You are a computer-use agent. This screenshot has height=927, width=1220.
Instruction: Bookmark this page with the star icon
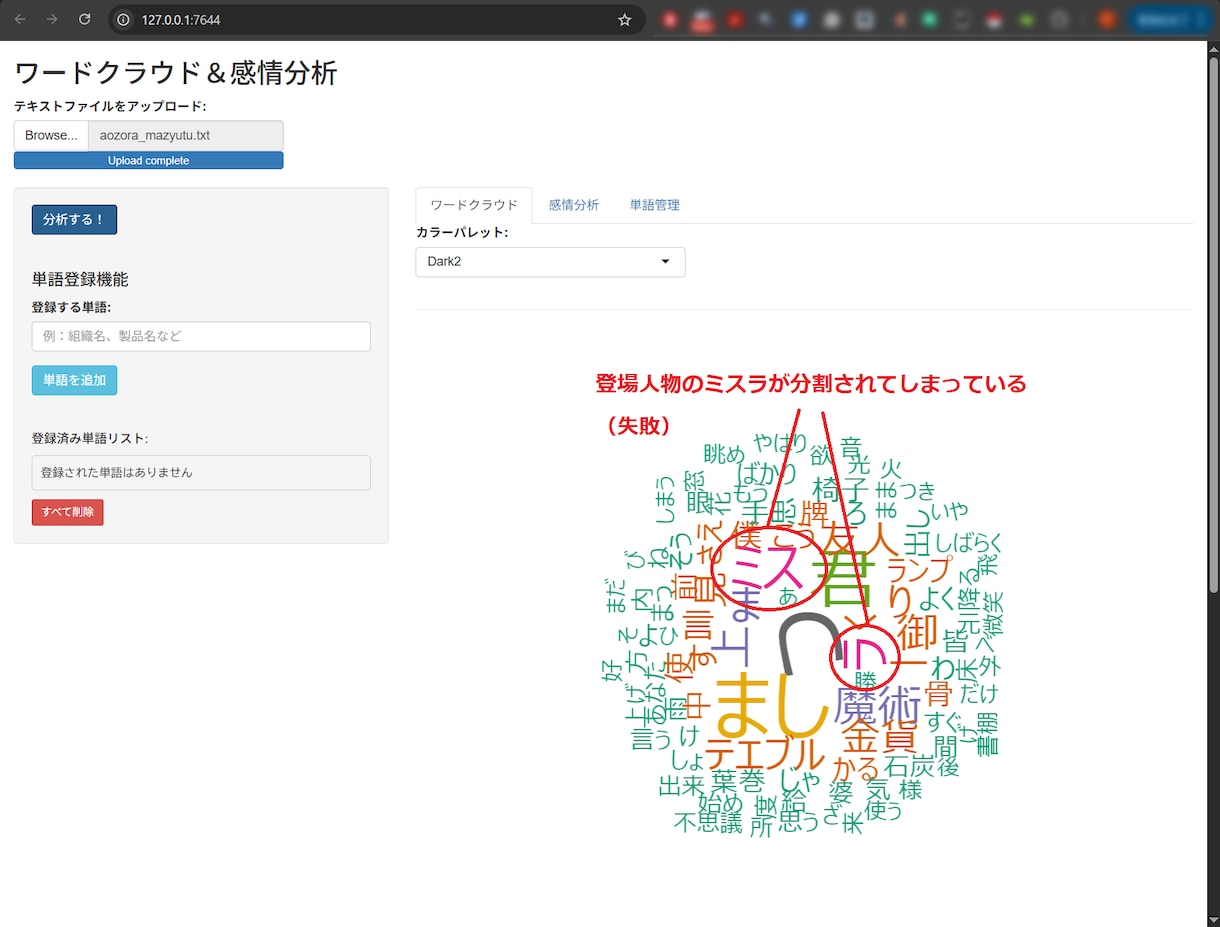pyautogui.click(x=625, y=20)
